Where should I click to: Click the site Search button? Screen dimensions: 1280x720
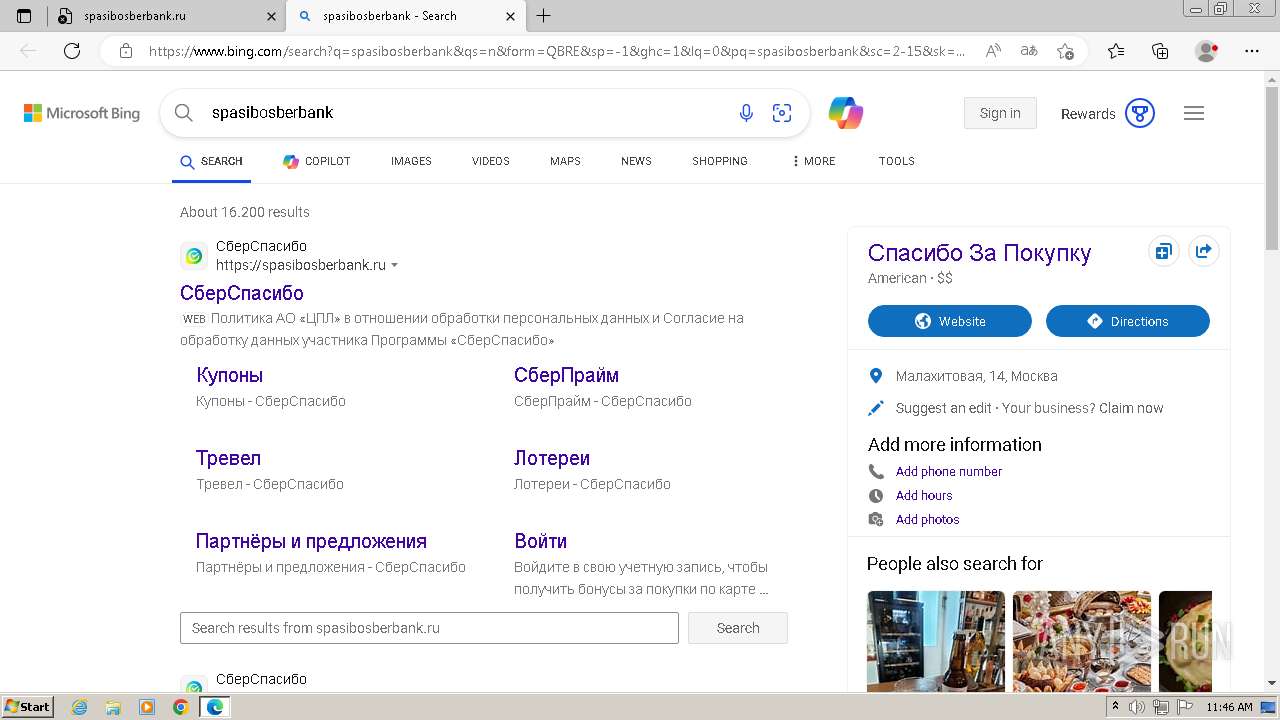(738, 628)
